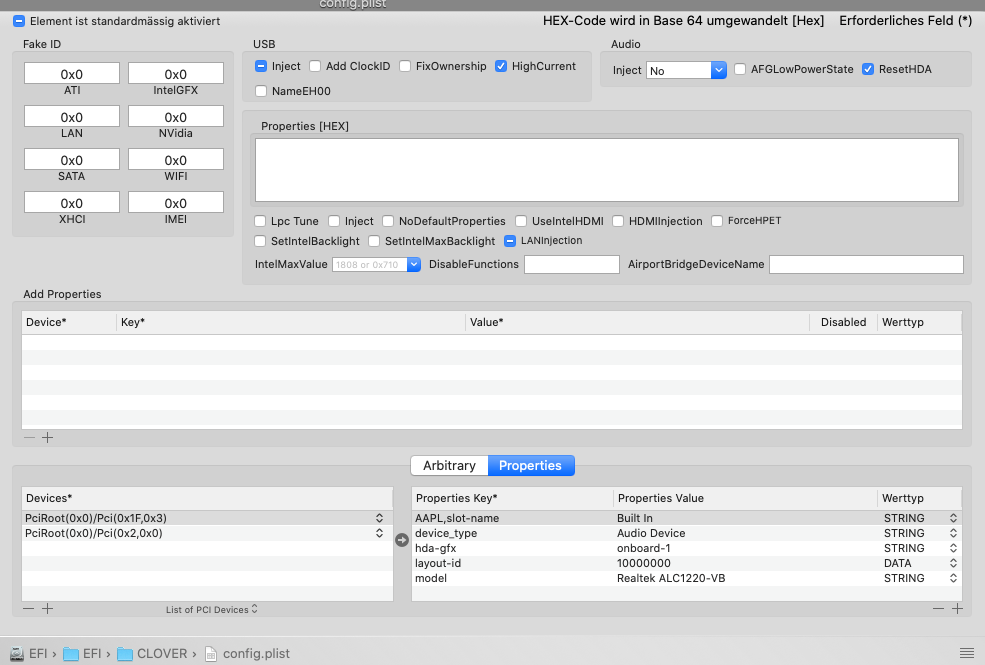985x665 pixels.
Task: Remove the selected device with the minus icon
Action: click(29, 608)
